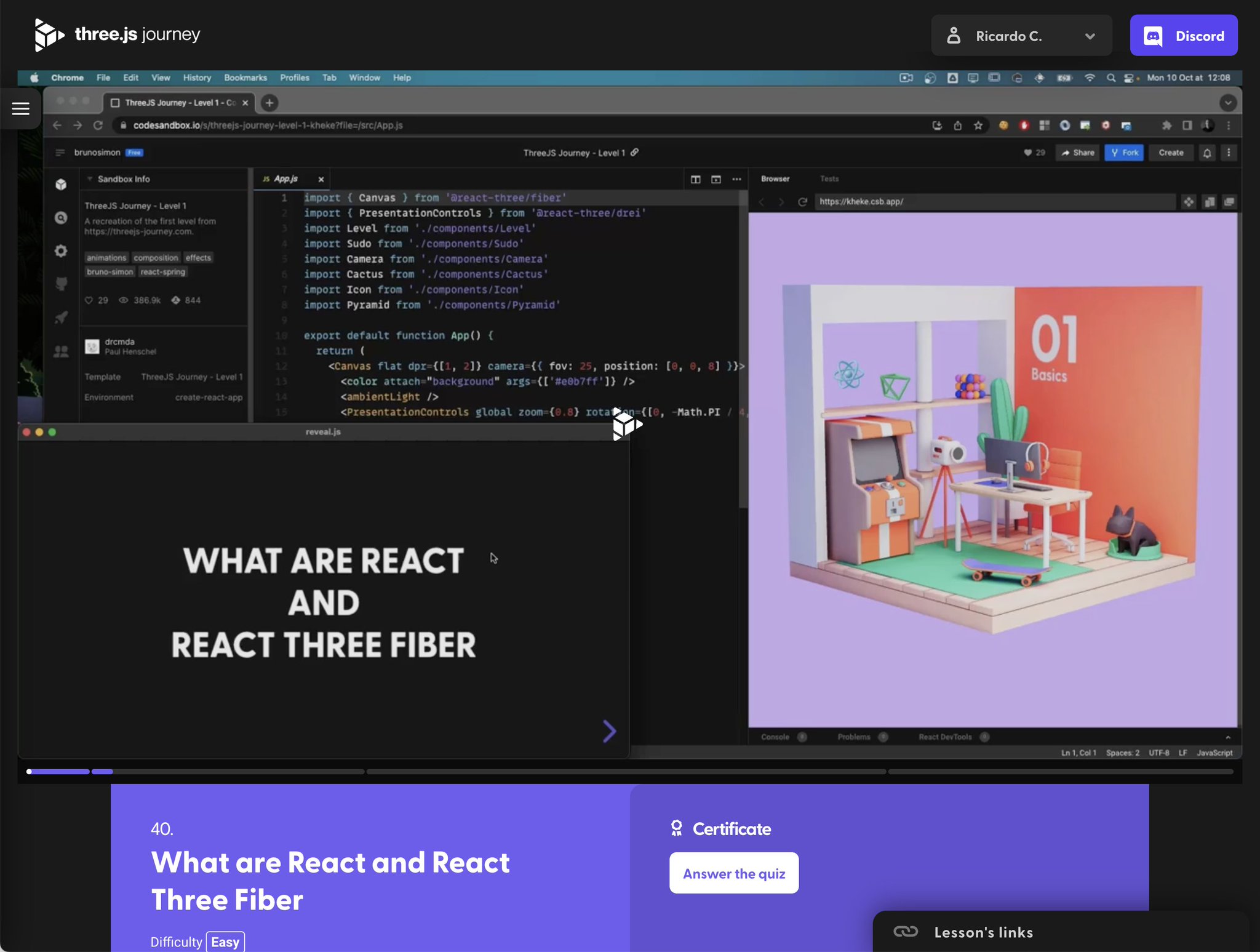Screen dimensions: 1260x952
Task: Click the sandbox settings gear icon
Action: click(61, 250)
